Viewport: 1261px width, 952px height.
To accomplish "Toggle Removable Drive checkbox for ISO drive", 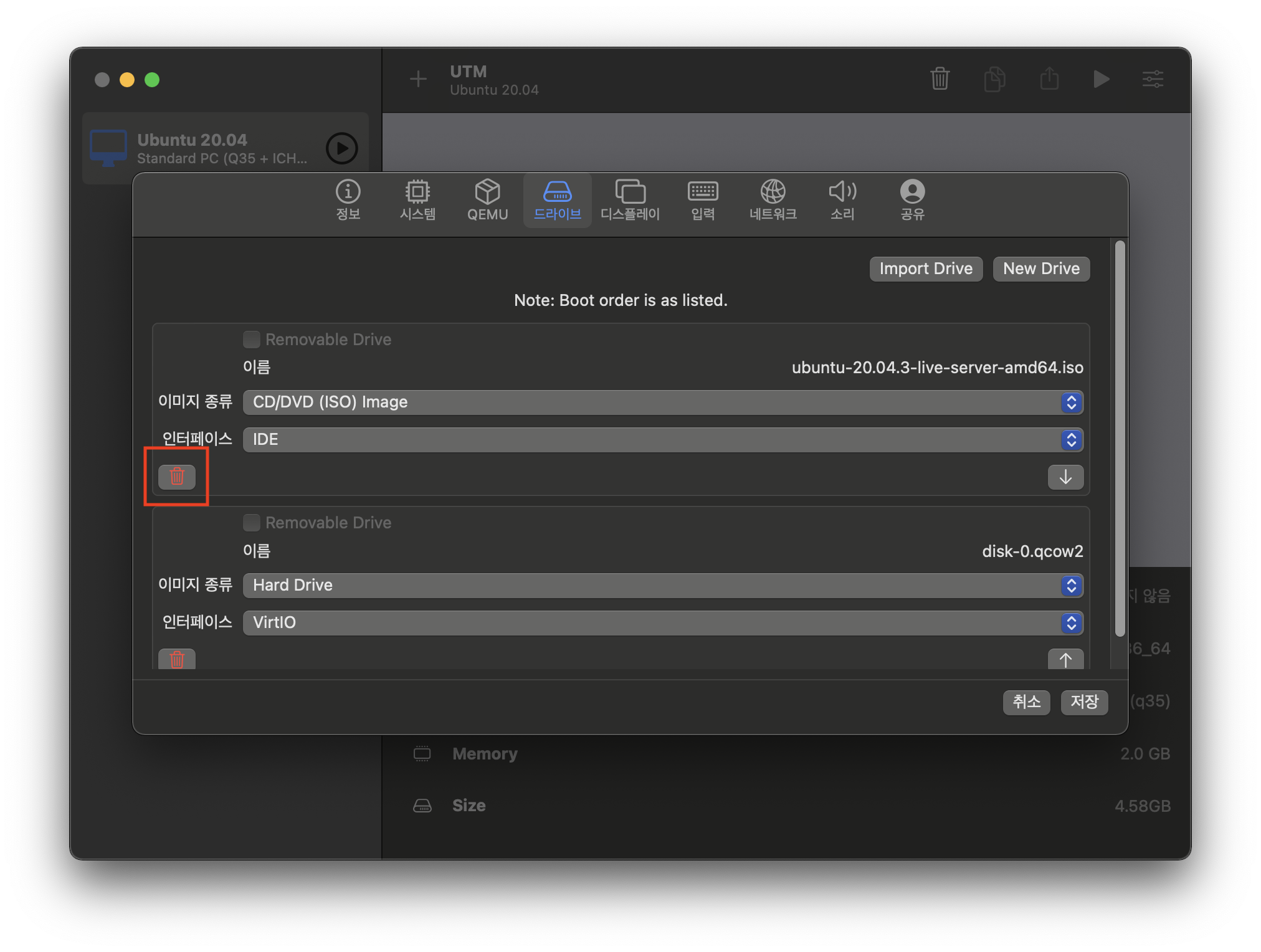I will point(252,340).
